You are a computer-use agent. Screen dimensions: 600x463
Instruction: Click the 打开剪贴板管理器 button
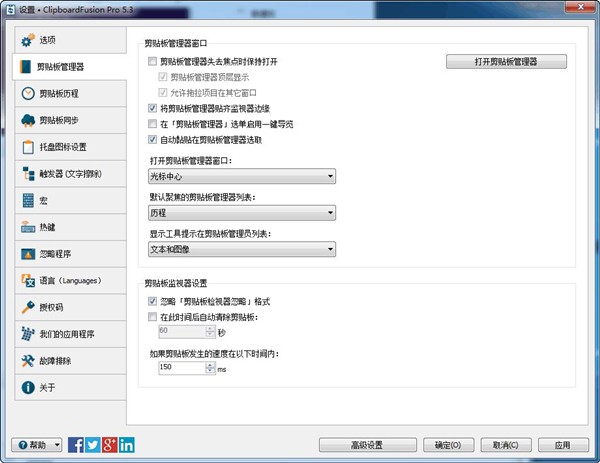[506, 62]
